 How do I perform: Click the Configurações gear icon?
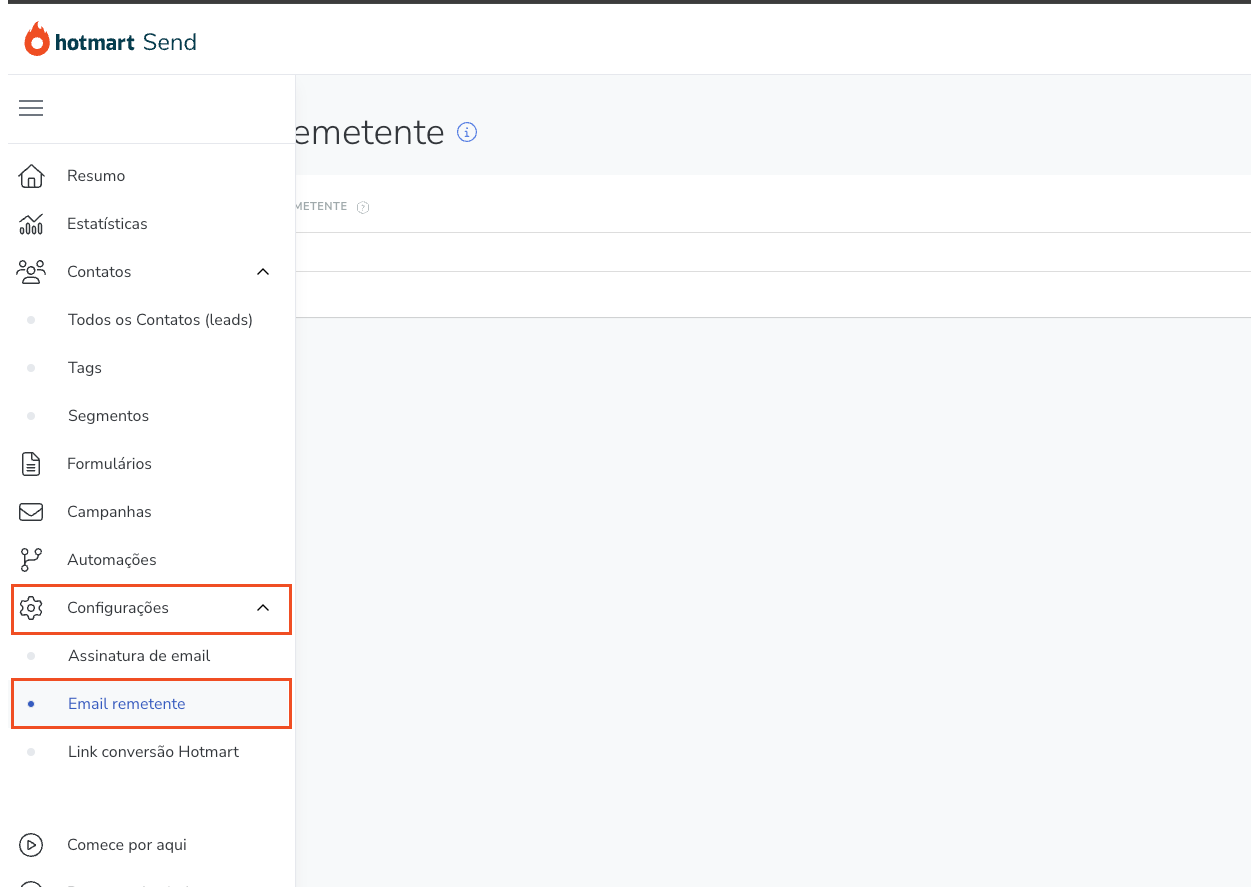(x=31, y=608)
